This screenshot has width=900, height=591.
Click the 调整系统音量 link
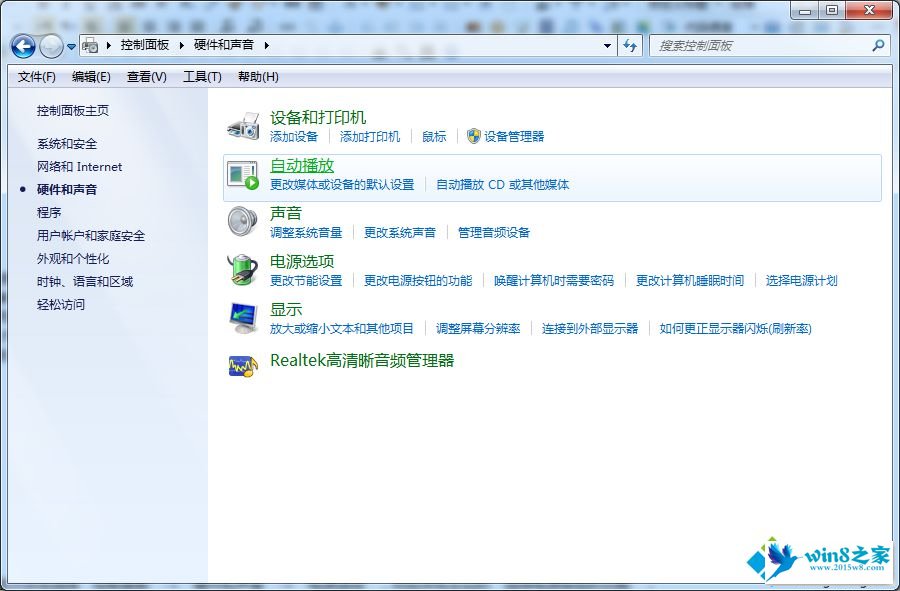coord(306,232)
